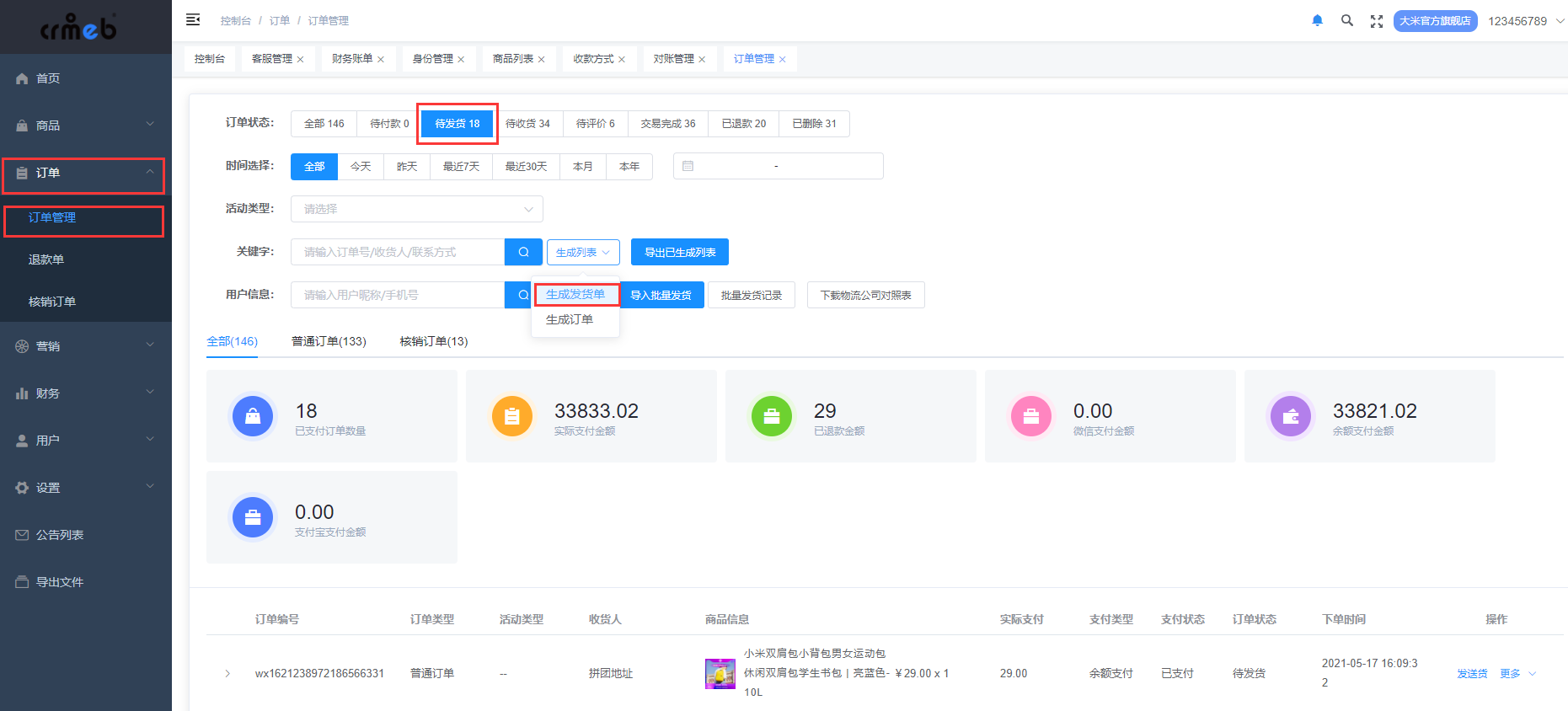Choose 生成订单 from dropdown menu
1568x711 pixels.
[570, 319]
